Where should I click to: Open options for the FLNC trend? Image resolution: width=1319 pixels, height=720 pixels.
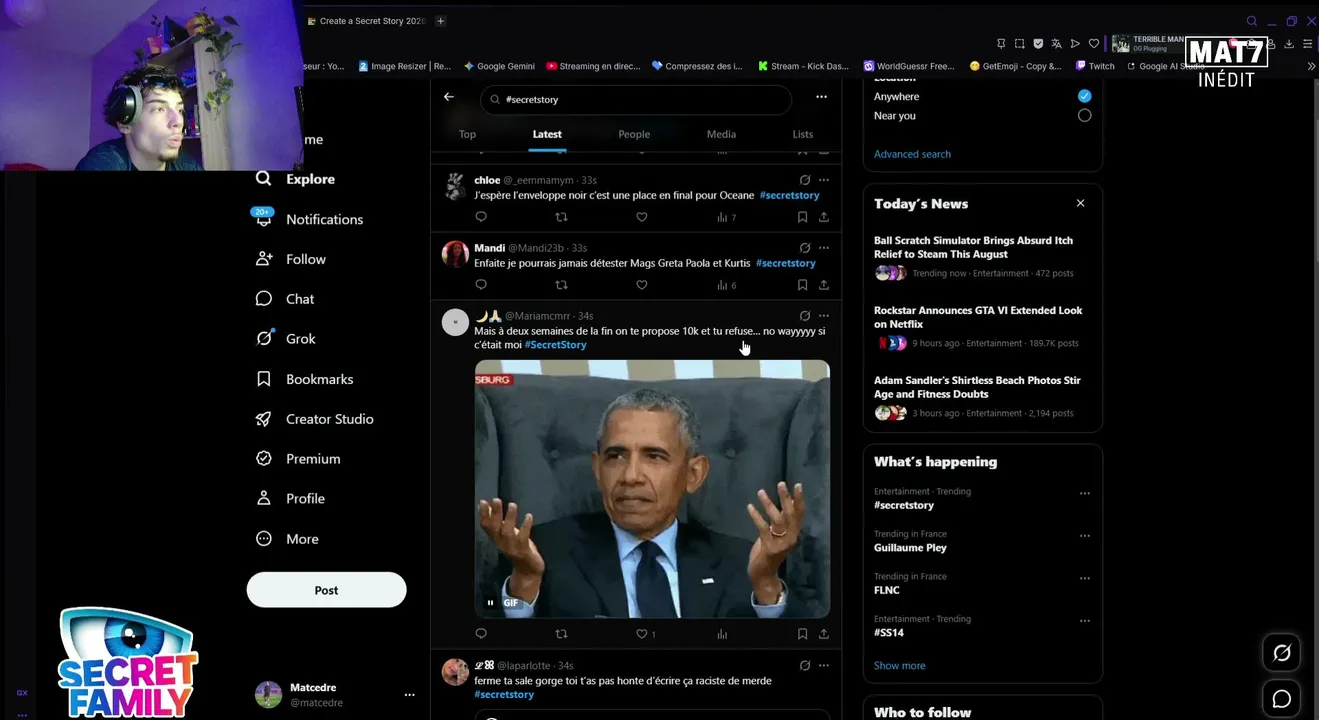click(1084, 578)
